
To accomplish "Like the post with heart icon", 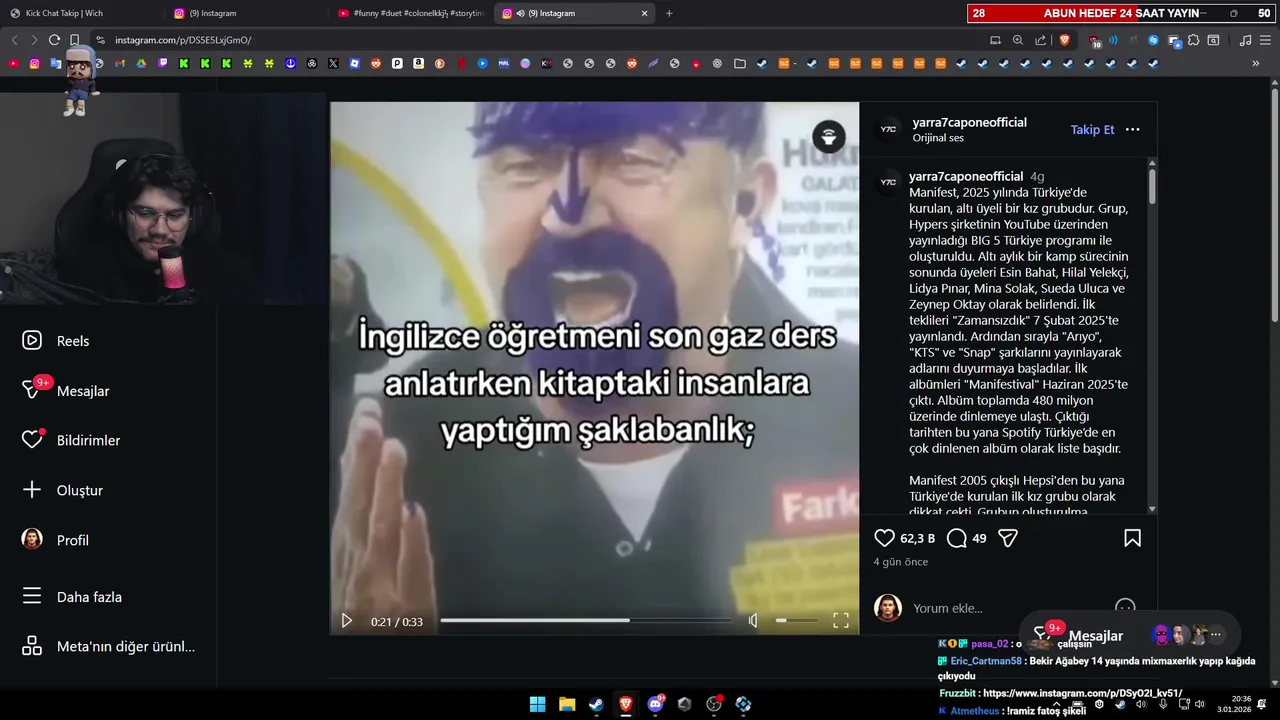I will pyautogui.click(x=884, y=538).
